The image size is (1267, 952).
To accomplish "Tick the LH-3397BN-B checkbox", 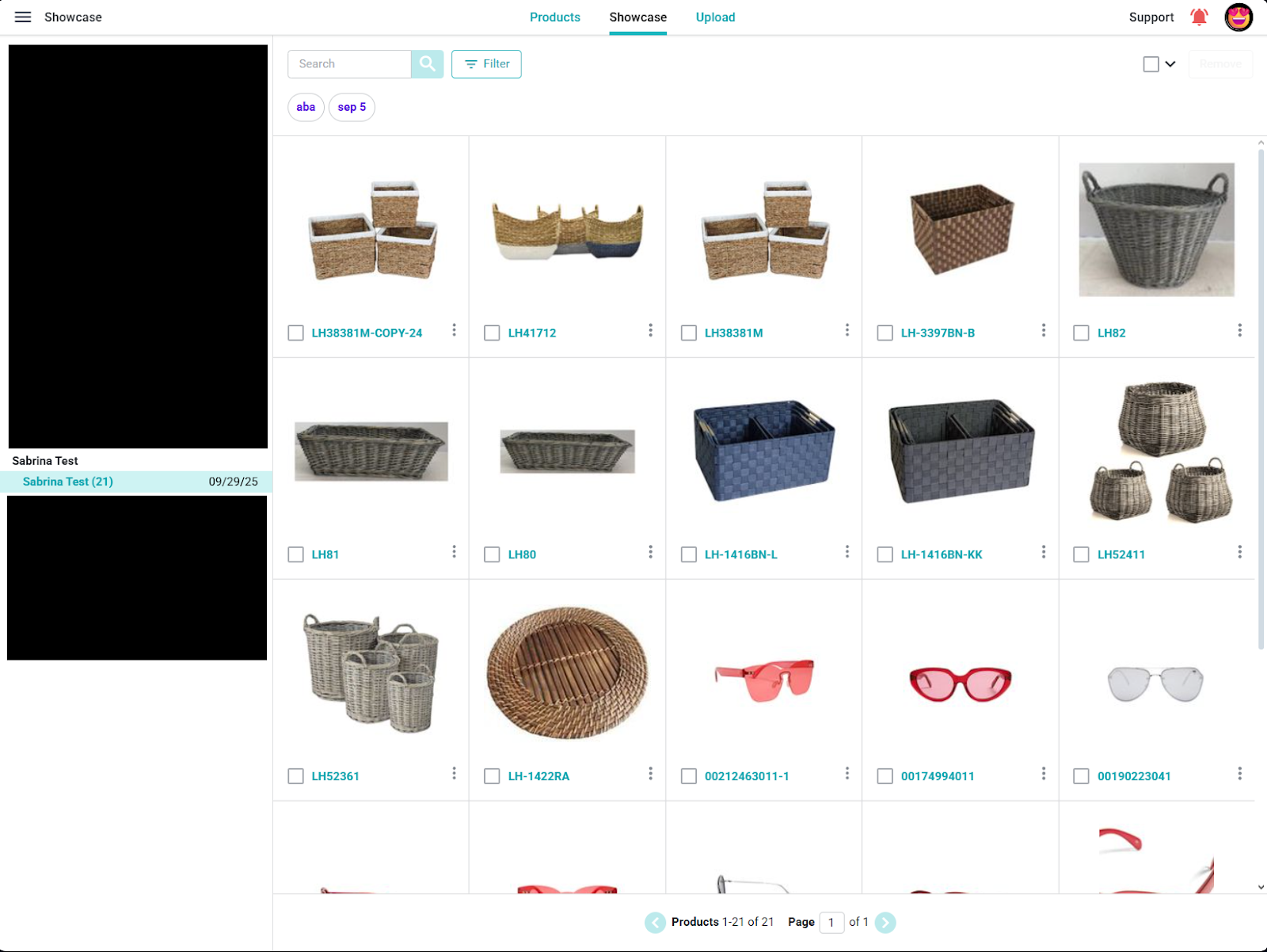I will pyautogui.click(x=885, y=333).
